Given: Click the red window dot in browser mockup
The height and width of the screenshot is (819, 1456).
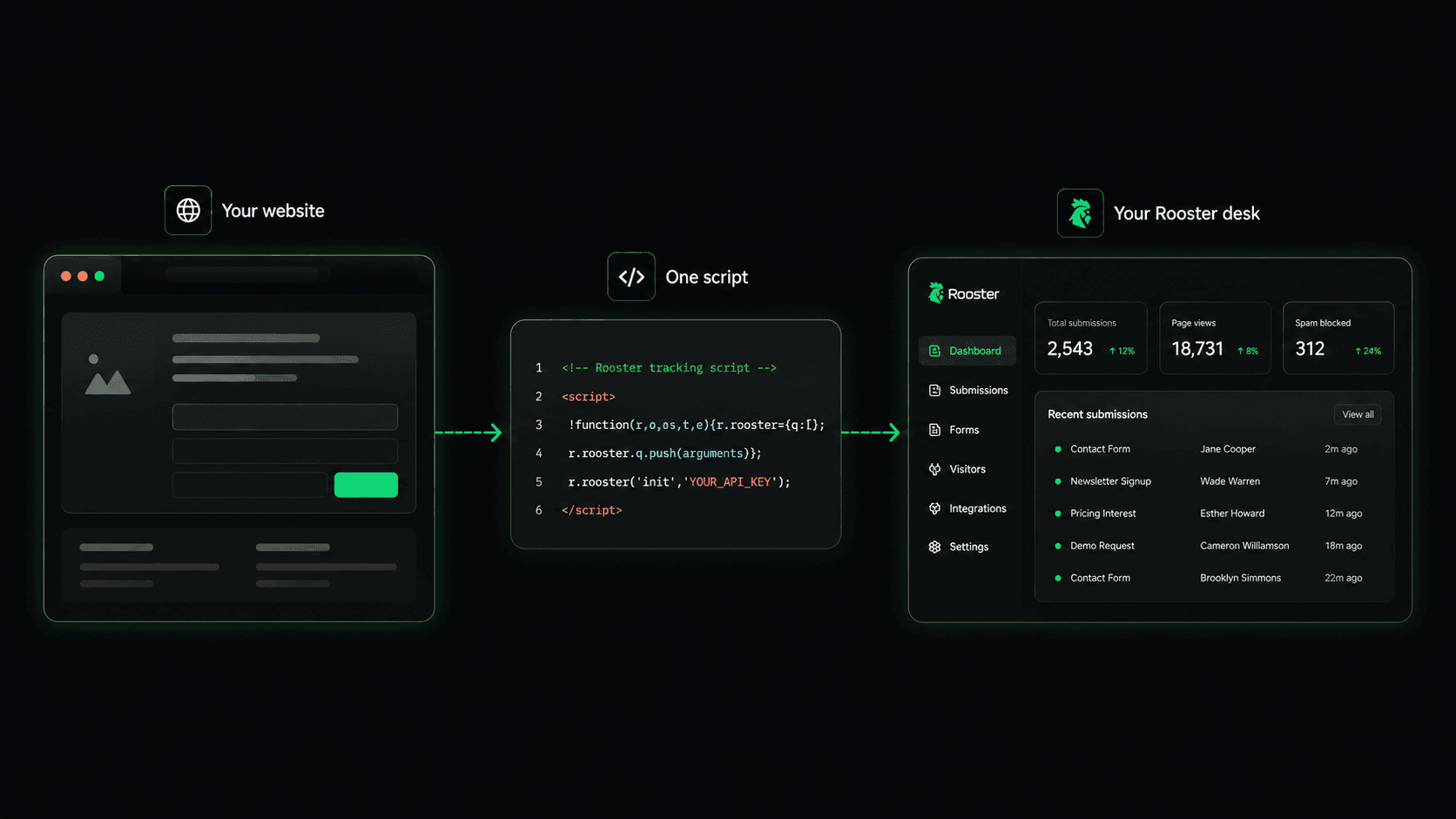Looking at the screenshot, I should 66,276.
